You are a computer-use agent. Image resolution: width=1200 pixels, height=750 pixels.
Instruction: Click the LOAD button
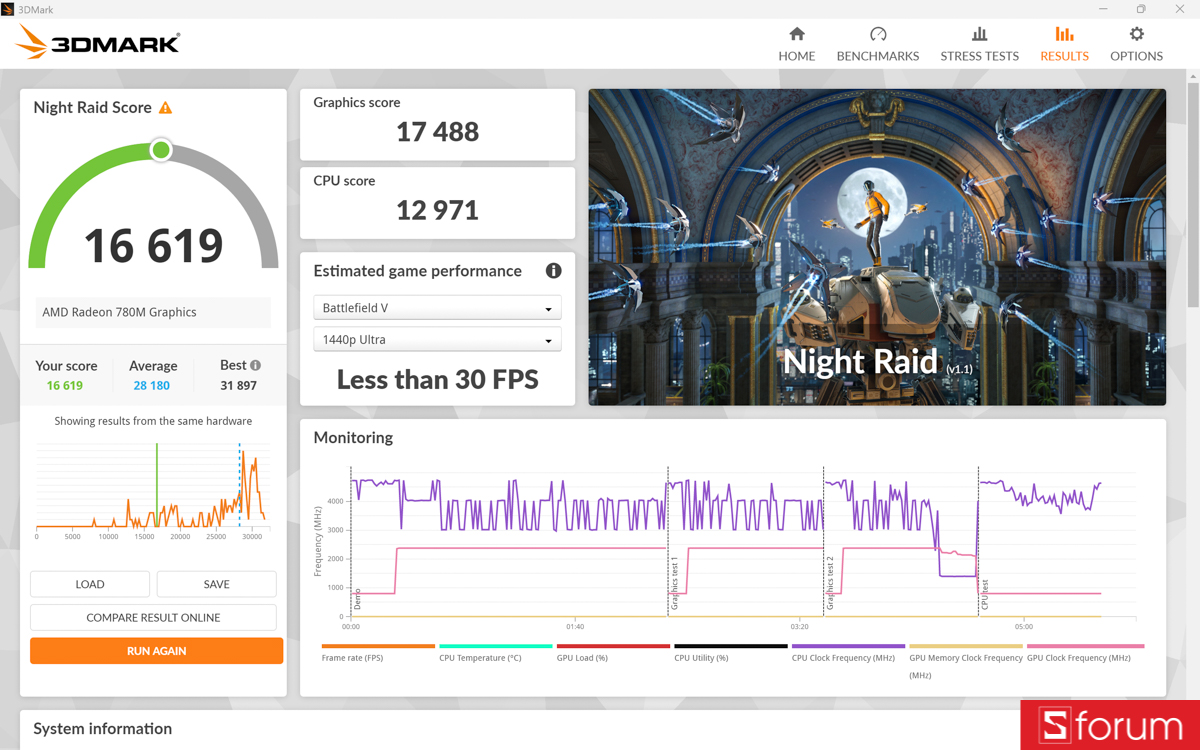[x=90, y=584]
